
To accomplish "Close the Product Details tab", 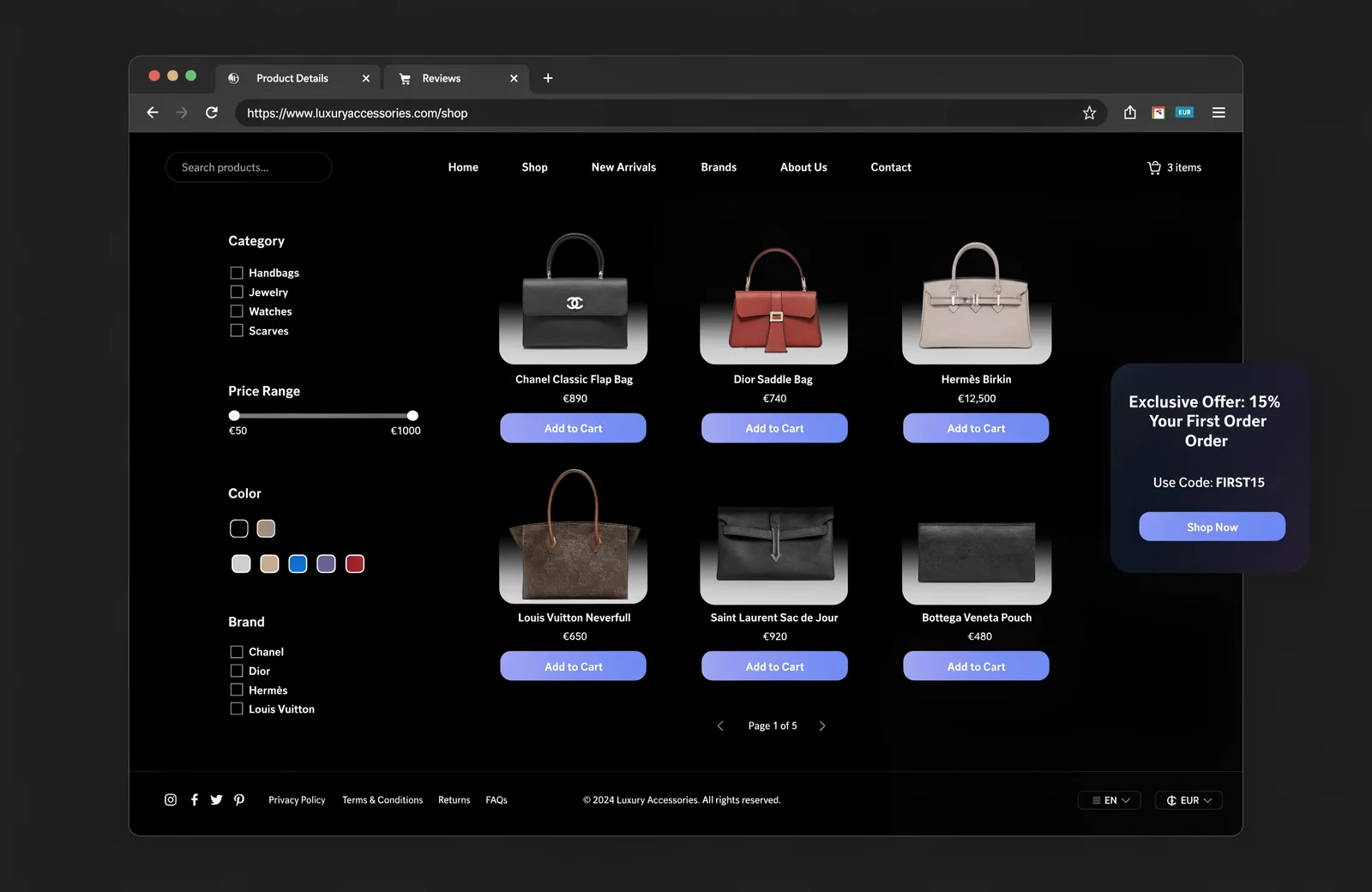I will tap(366, 78).
